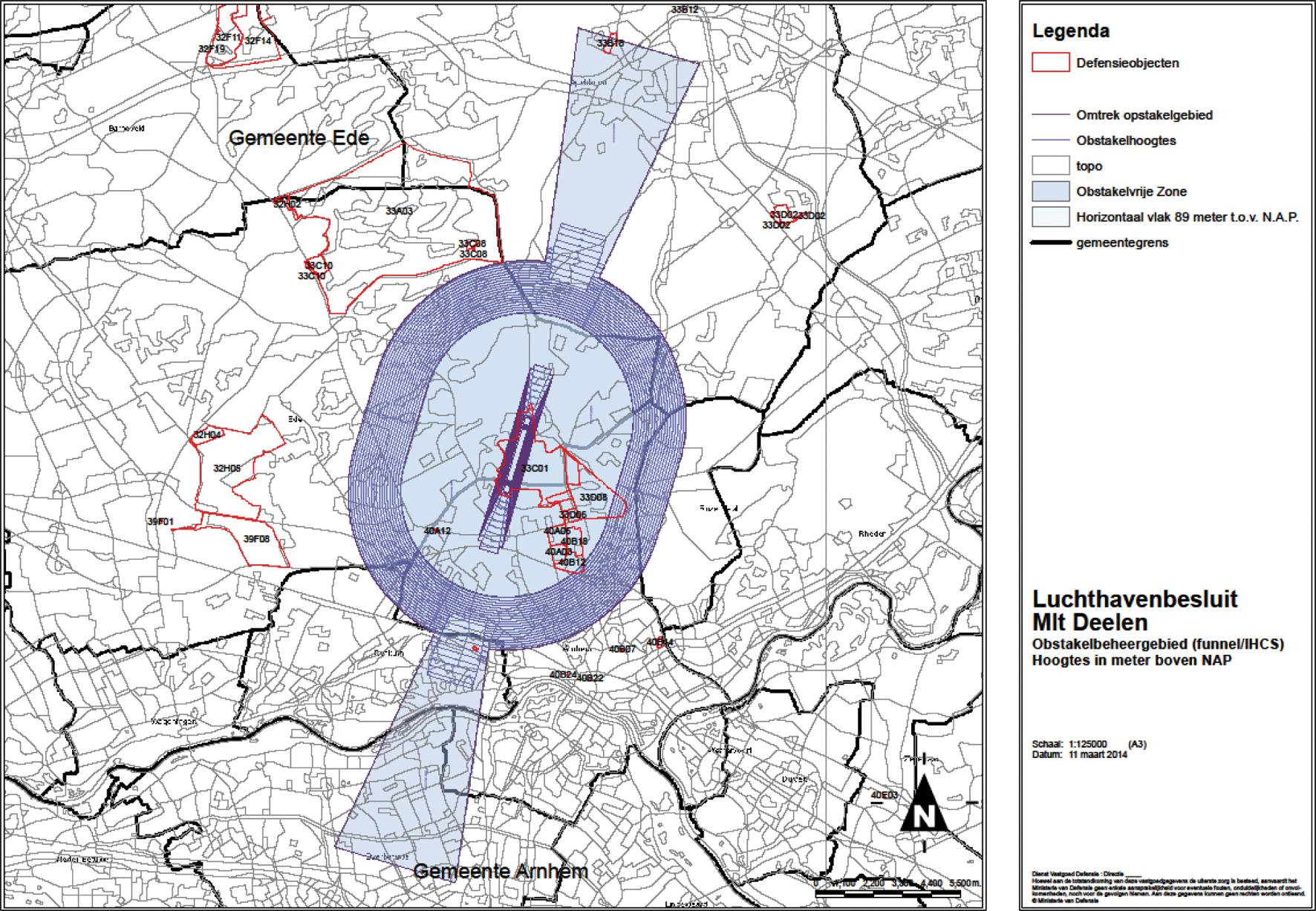1316x911 pixels.
Task: Click the 'Obstakelvrije Zone' legend label
Action: click(1131, 192)
